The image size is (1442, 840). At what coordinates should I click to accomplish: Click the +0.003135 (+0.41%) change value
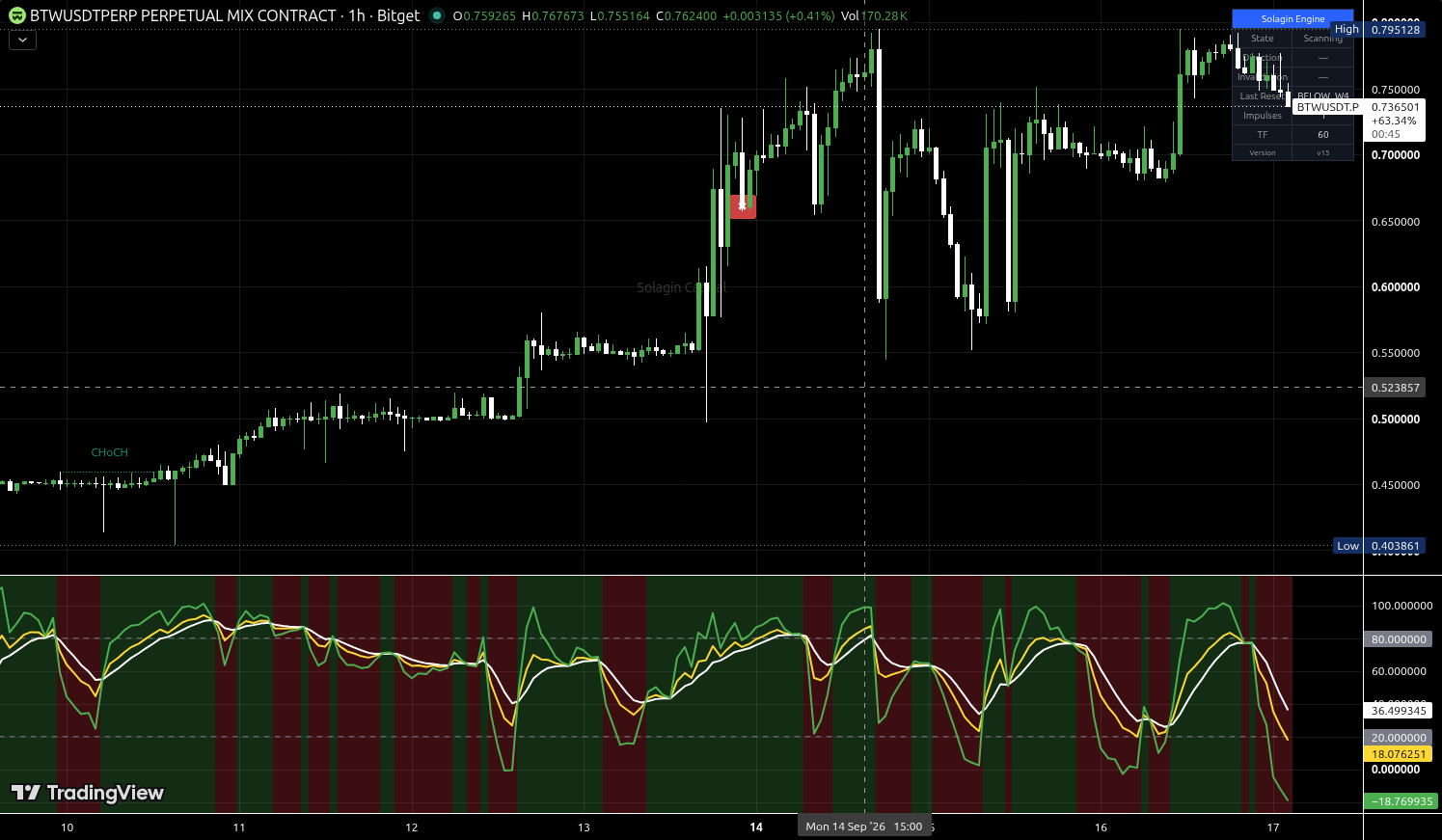(x=779, y=16)
